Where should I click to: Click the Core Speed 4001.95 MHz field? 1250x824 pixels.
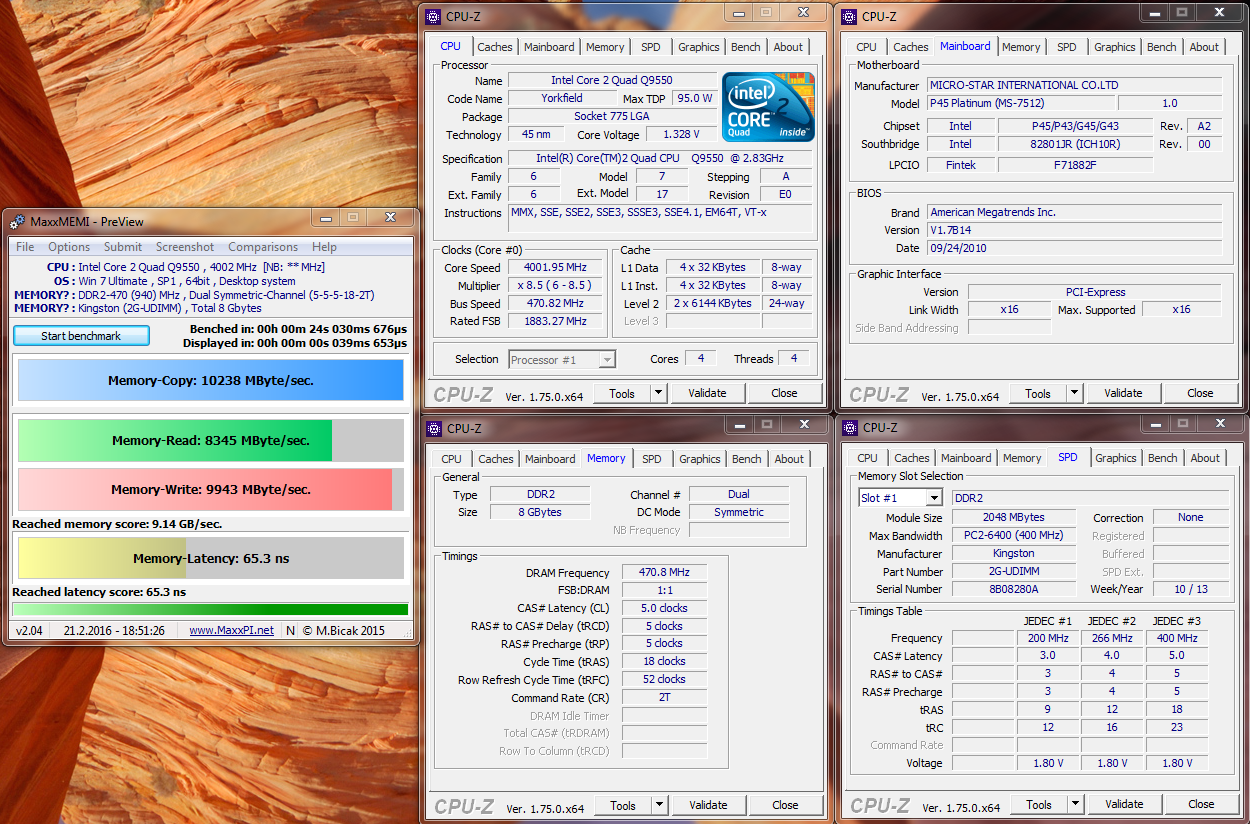557,268
